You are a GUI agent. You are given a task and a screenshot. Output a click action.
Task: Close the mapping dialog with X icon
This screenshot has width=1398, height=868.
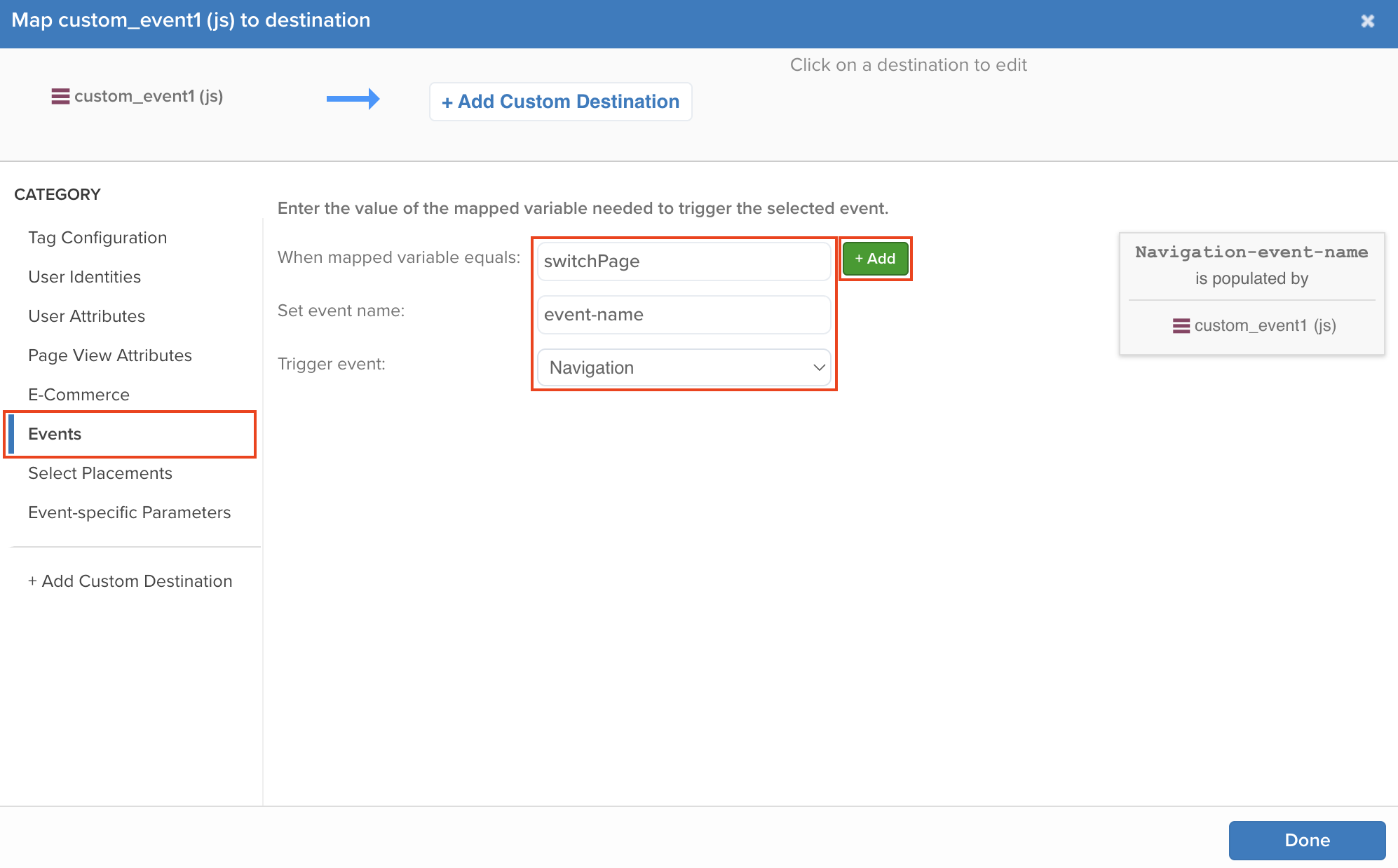(x=1367, y=21)
